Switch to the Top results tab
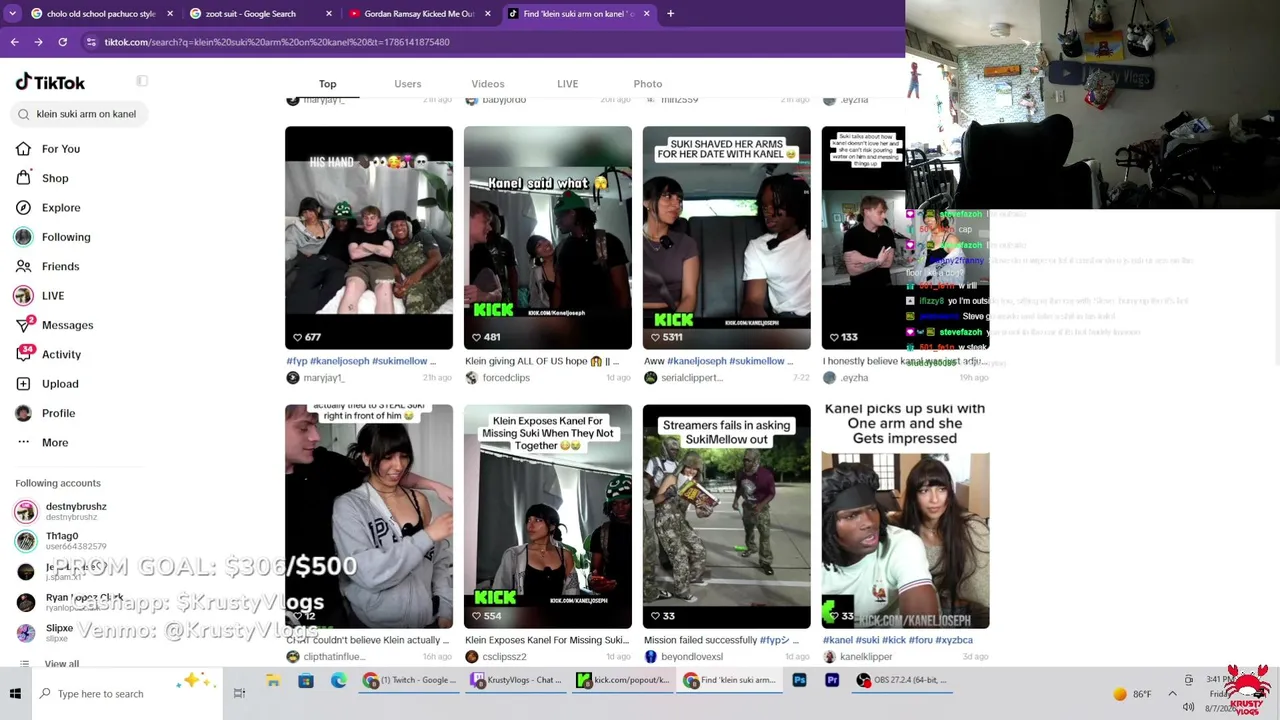This screenshot has width=1280, height=720. tap(327, 84)
